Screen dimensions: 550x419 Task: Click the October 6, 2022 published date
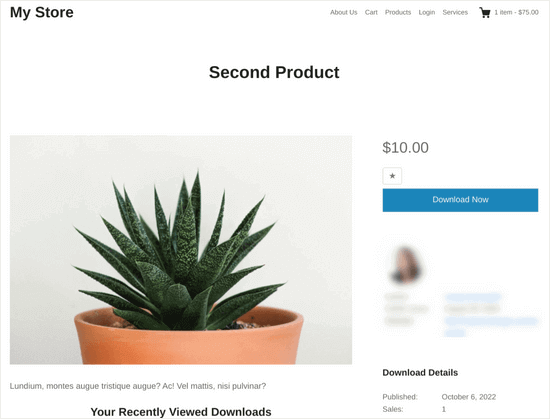pyautogui.click(x=469, y=397)
